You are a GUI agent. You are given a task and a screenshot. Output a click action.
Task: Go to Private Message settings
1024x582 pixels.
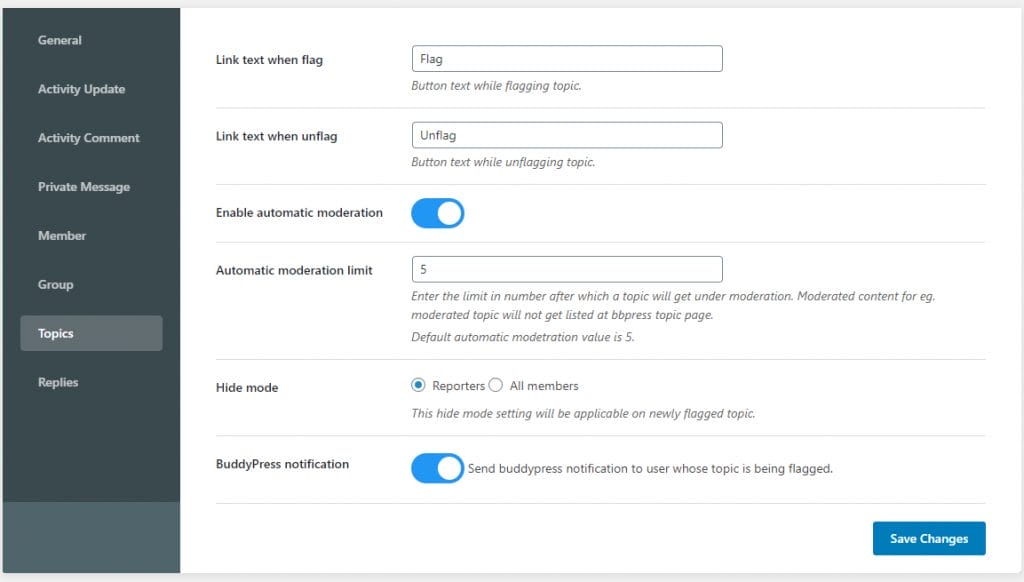pos(83,187)
